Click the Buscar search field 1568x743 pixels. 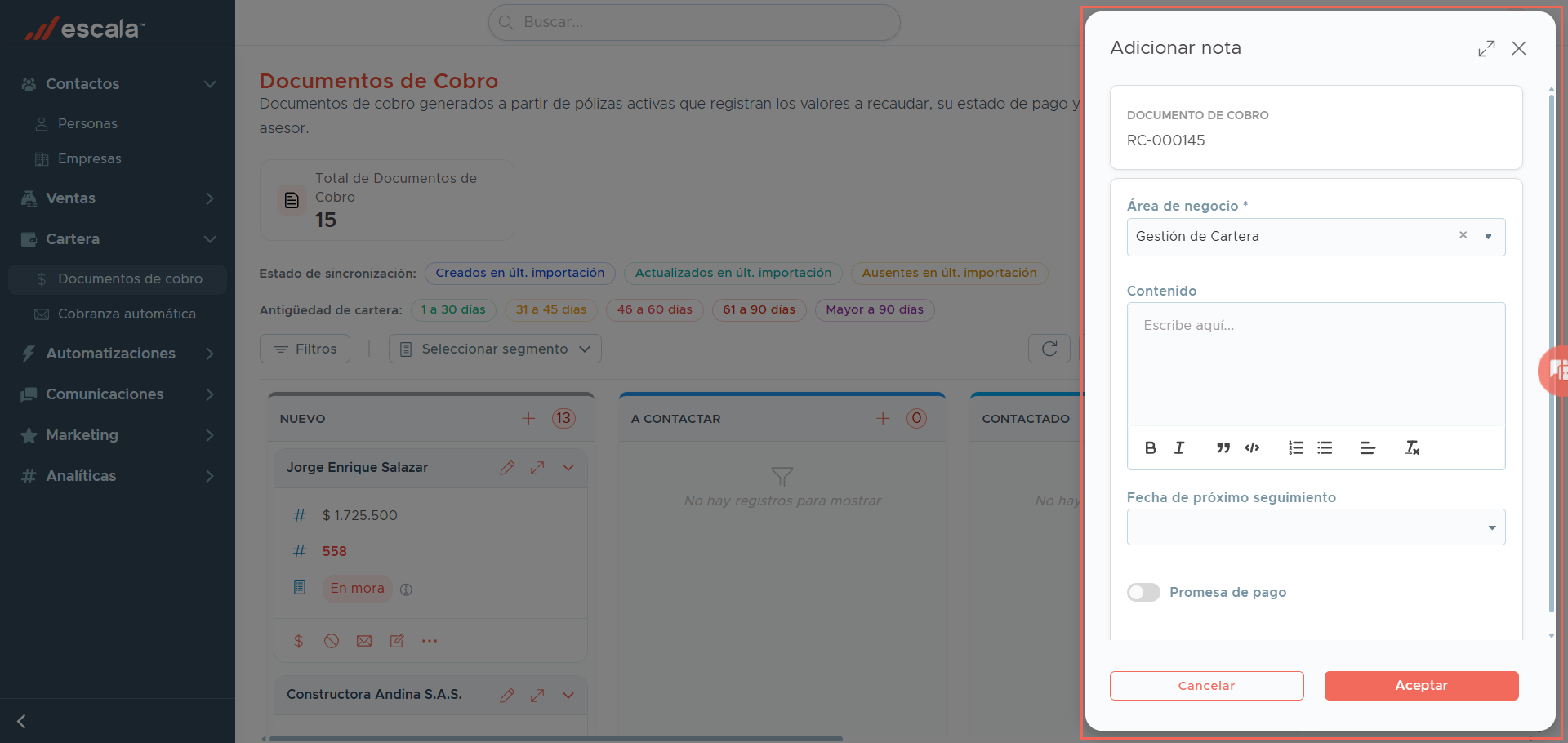pyautogui.click(x=694, y=22)
